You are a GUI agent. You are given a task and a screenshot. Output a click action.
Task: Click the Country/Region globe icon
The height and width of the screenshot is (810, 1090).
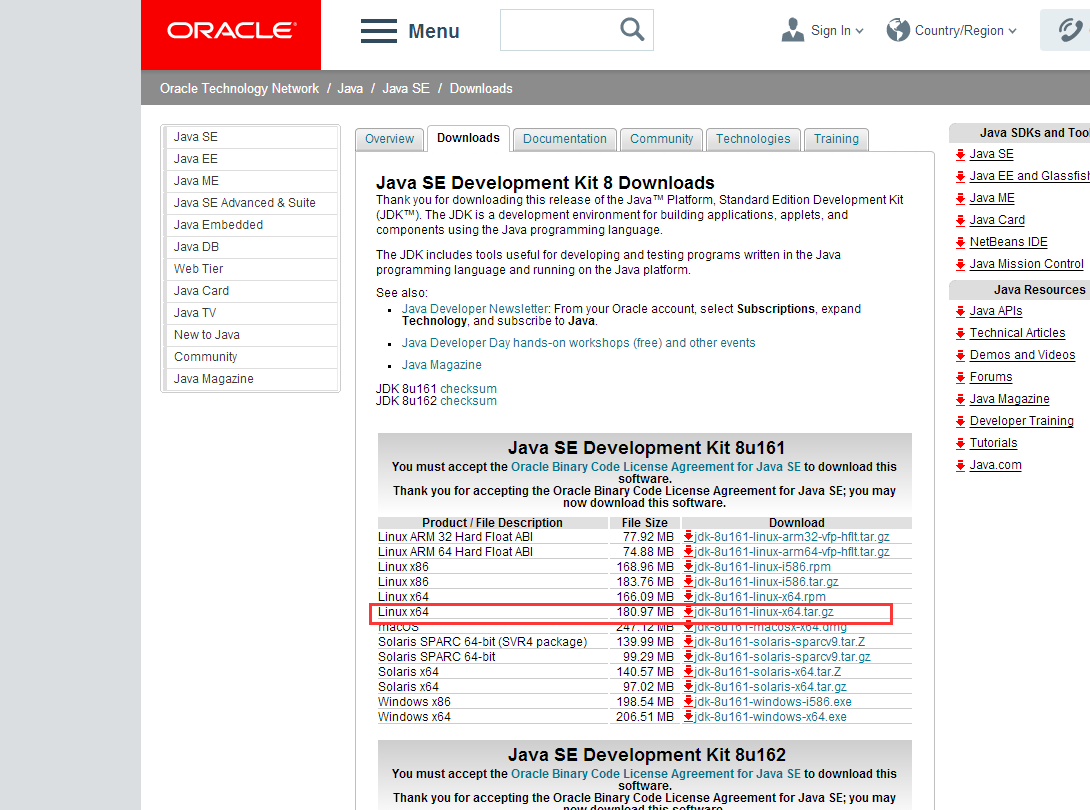point(897,30)
